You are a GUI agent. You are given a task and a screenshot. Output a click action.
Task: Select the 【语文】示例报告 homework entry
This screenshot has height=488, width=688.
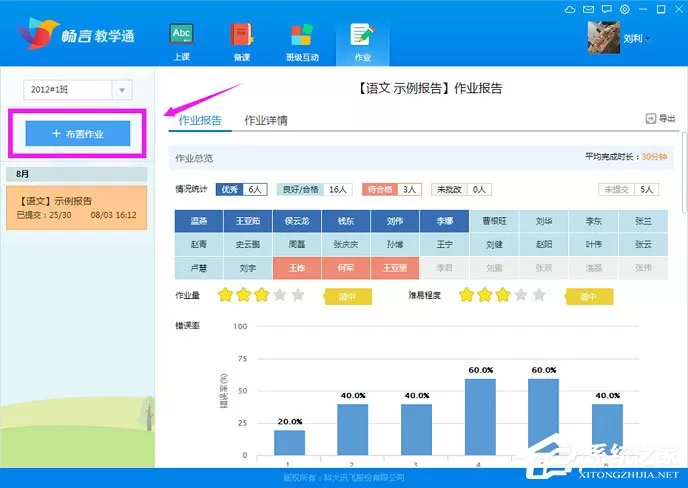pyautogui.click(x=77, y=208)
